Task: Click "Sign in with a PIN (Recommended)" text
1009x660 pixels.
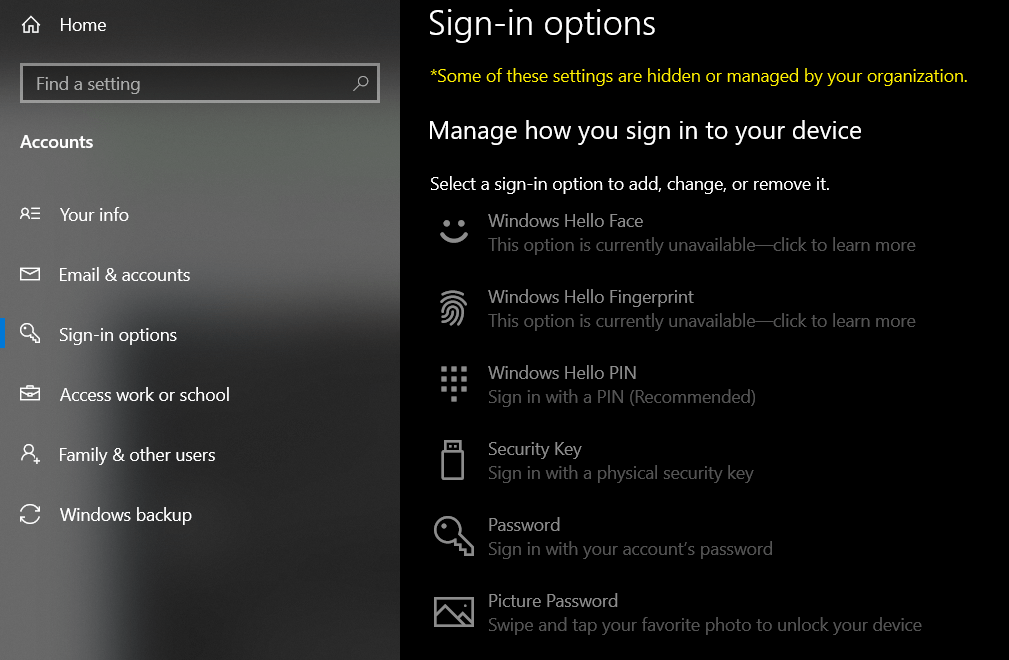Action: click(622, 397)
